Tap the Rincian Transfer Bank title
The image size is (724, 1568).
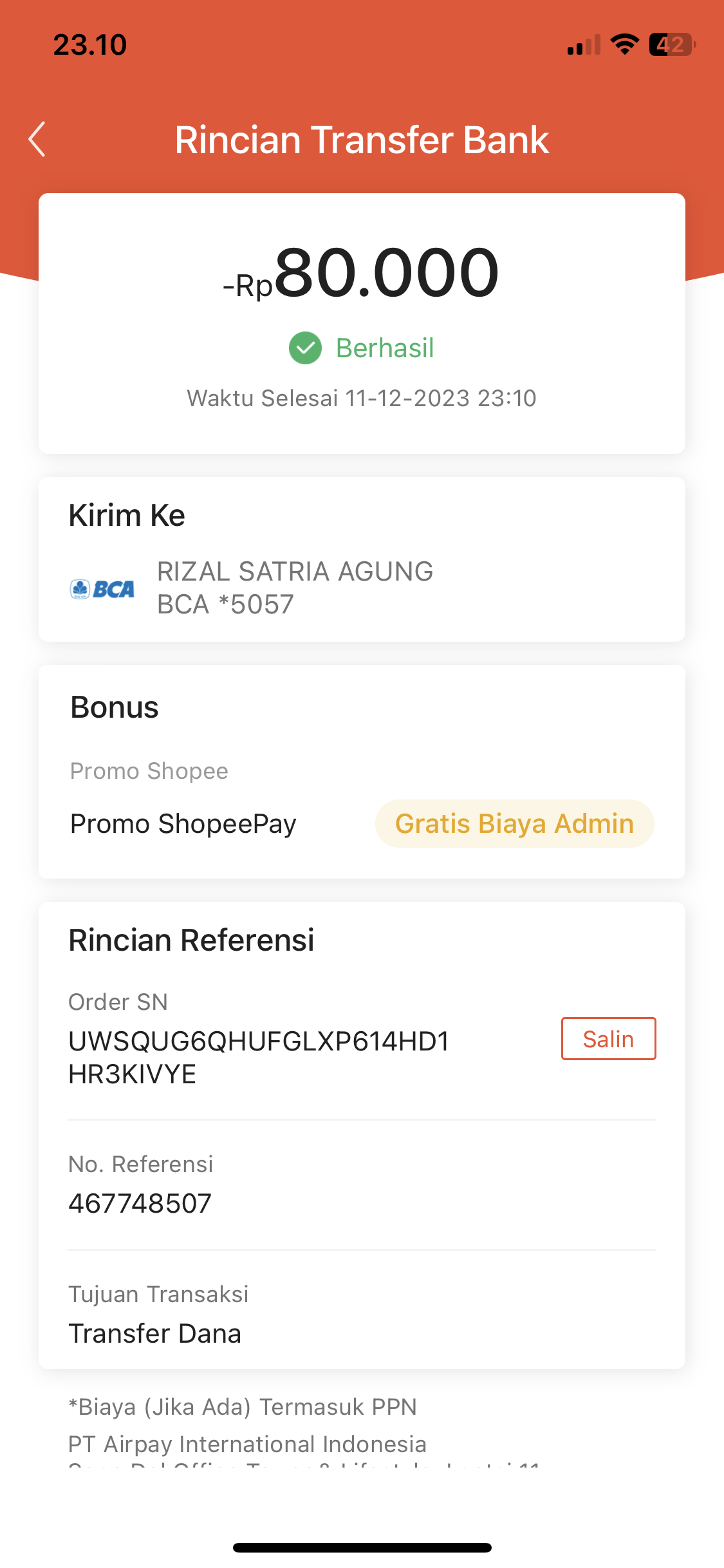click(362, 140)
